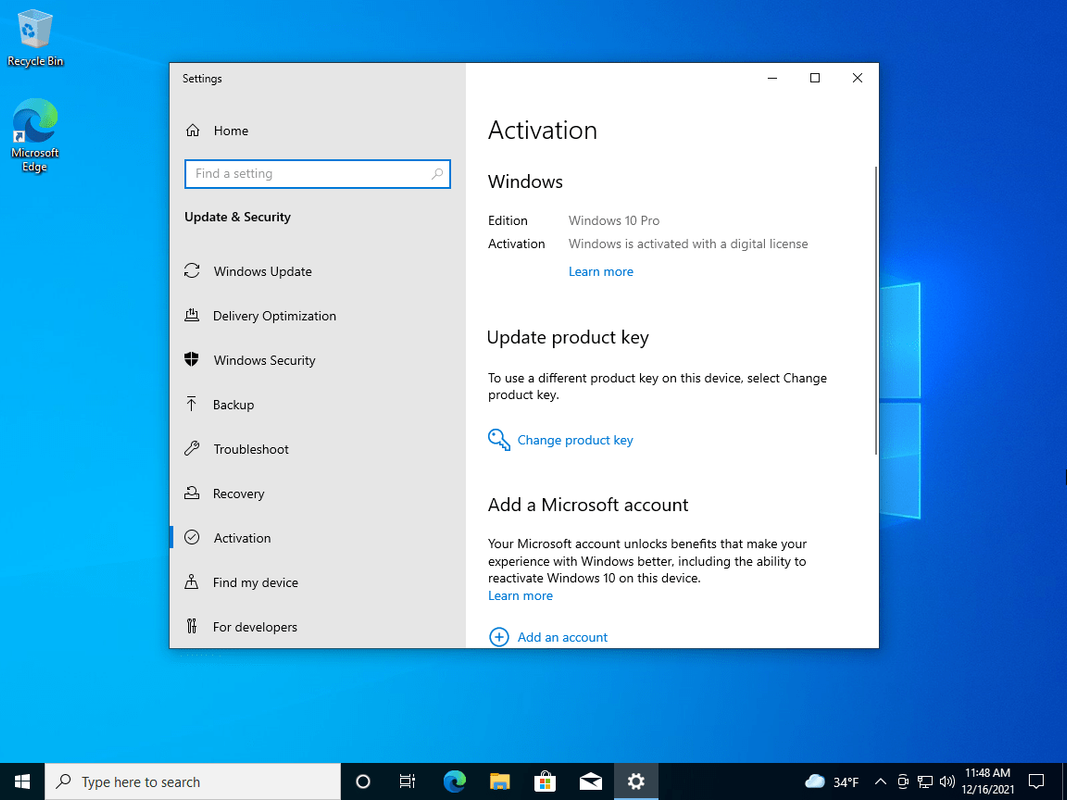This screenshot has width=1067, height=800.
Task: Go to Home in Settings
Action: [231, 131]
